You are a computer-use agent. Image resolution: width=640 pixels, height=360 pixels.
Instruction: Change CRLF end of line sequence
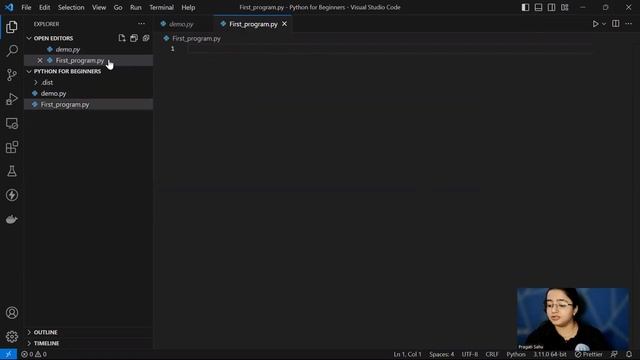coord(492,354)
